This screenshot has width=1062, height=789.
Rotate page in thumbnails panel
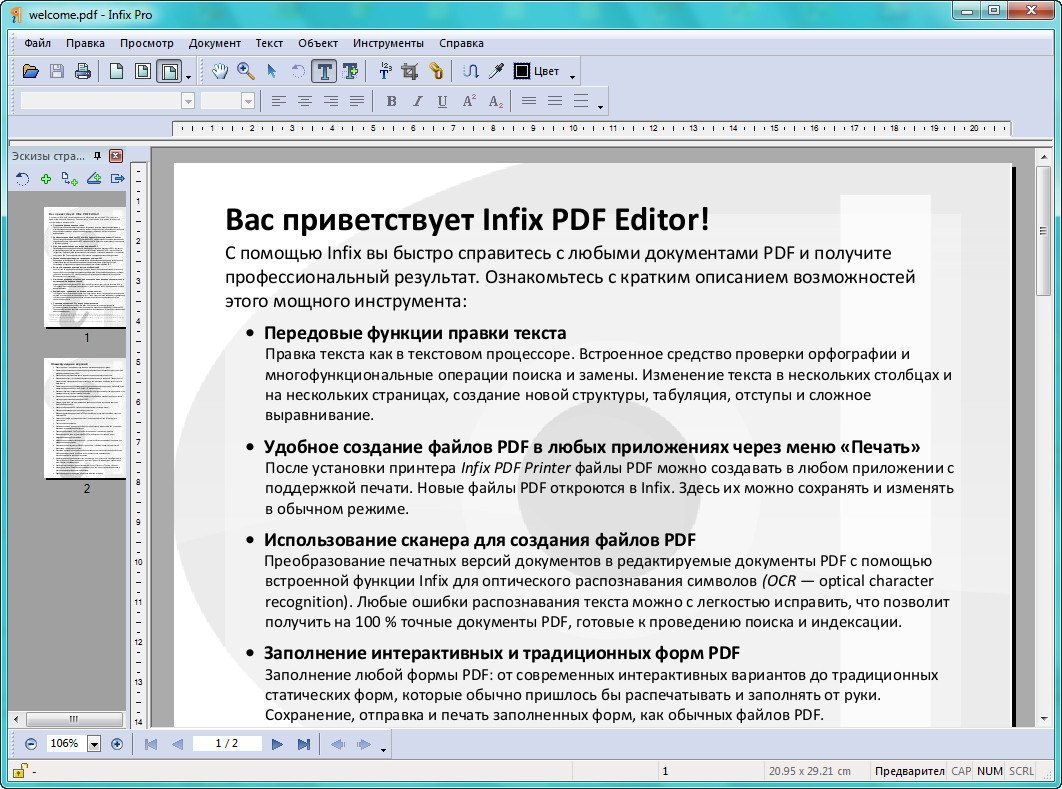[22, 178]
